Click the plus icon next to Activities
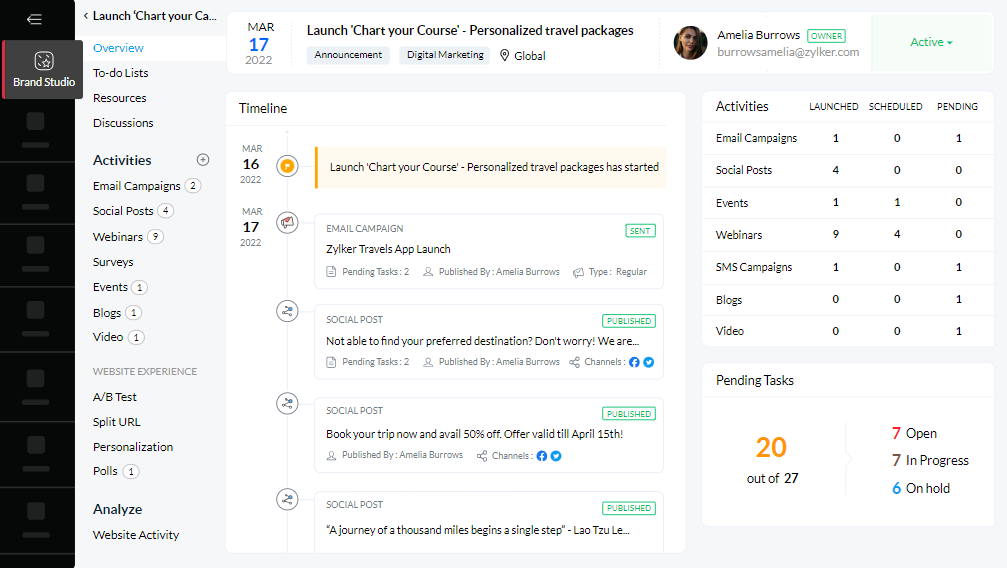The image size is (1007, 568). [x=203, y=160]
